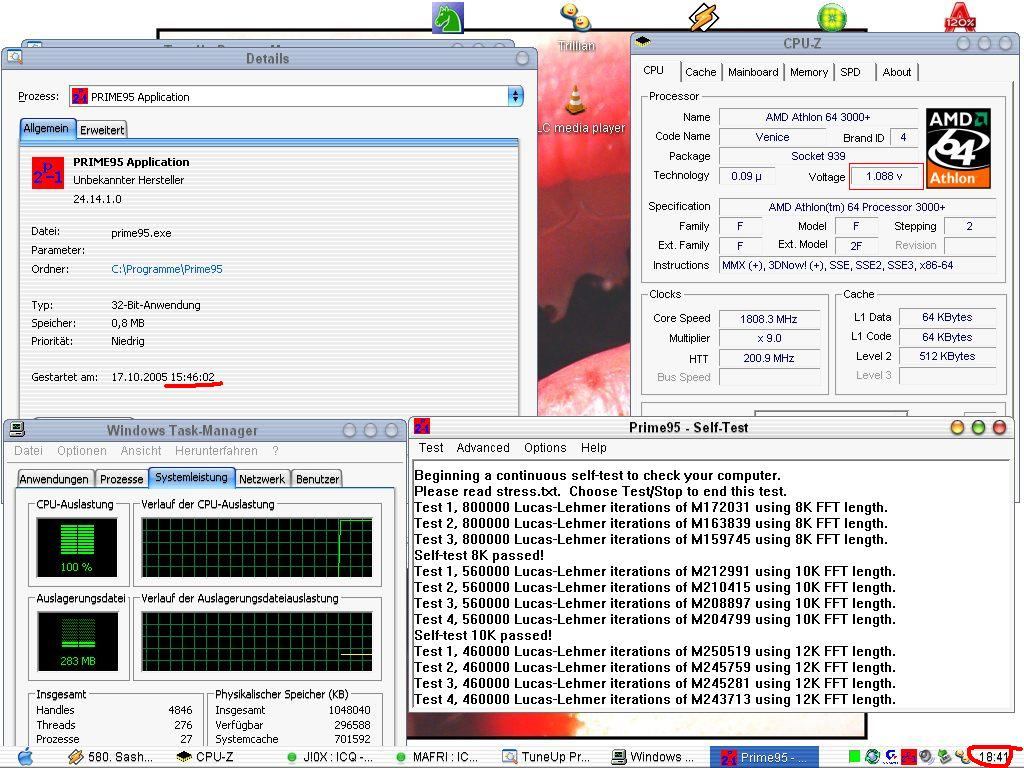Image resolution: width=1024 pixels, height=768 pixels.
Task: Open the Netzwerk tab in Task-Manager
Action: (262, 479)
